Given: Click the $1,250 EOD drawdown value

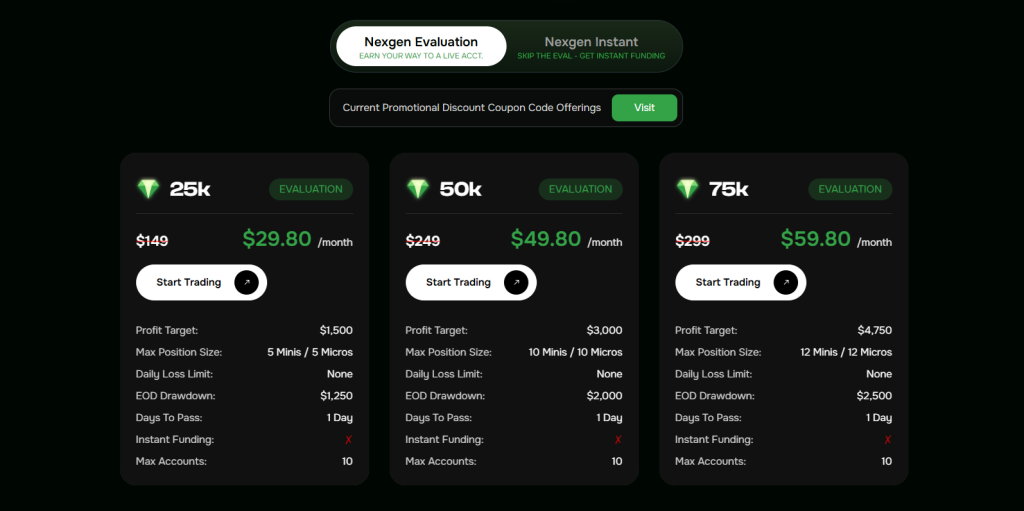Looking at the screenshot, I should pyautogui.click(x=336, y=396).
